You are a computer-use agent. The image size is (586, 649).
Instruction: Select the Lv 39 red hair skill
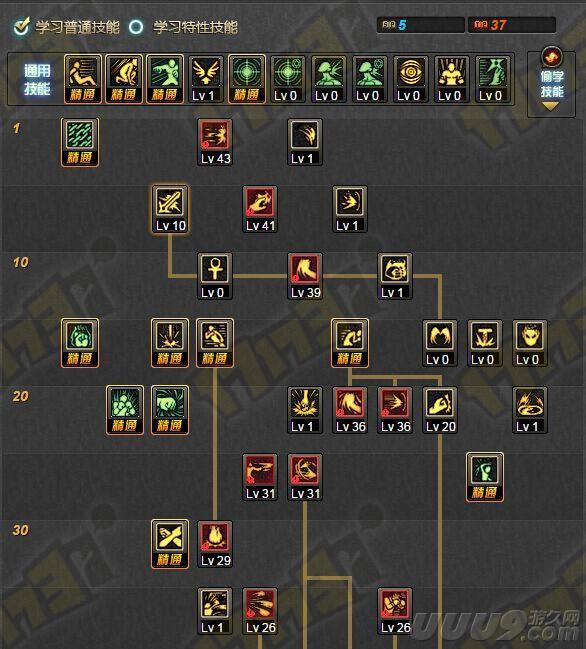(305, 276)
